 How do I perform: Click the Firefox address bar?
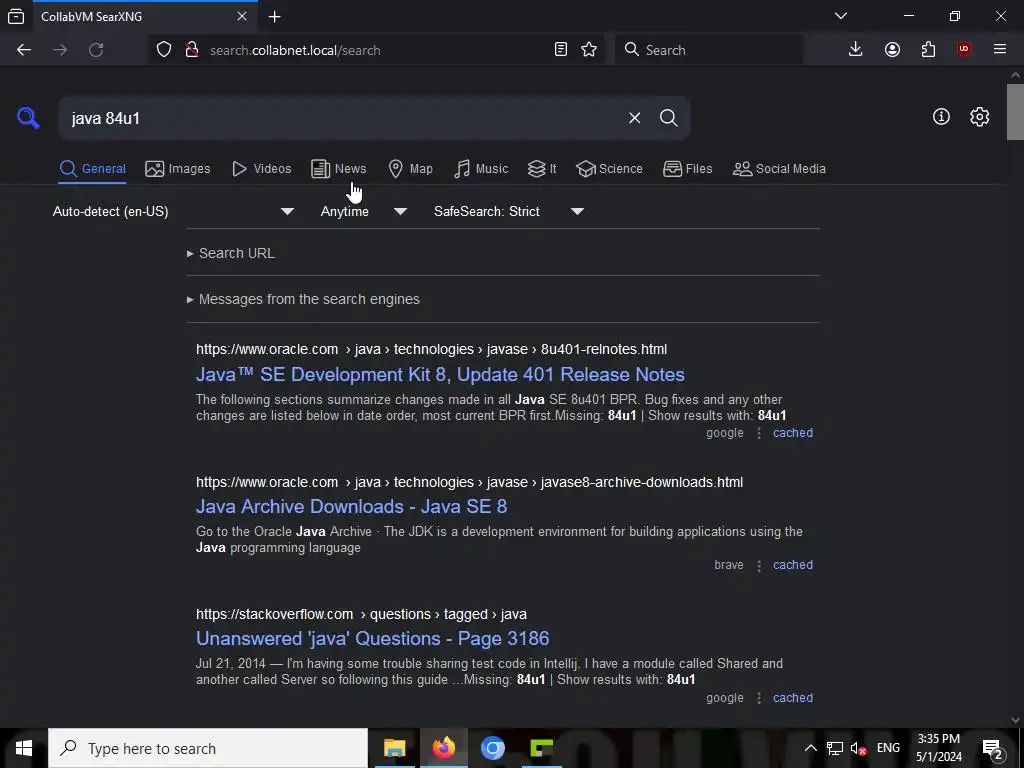376,50
